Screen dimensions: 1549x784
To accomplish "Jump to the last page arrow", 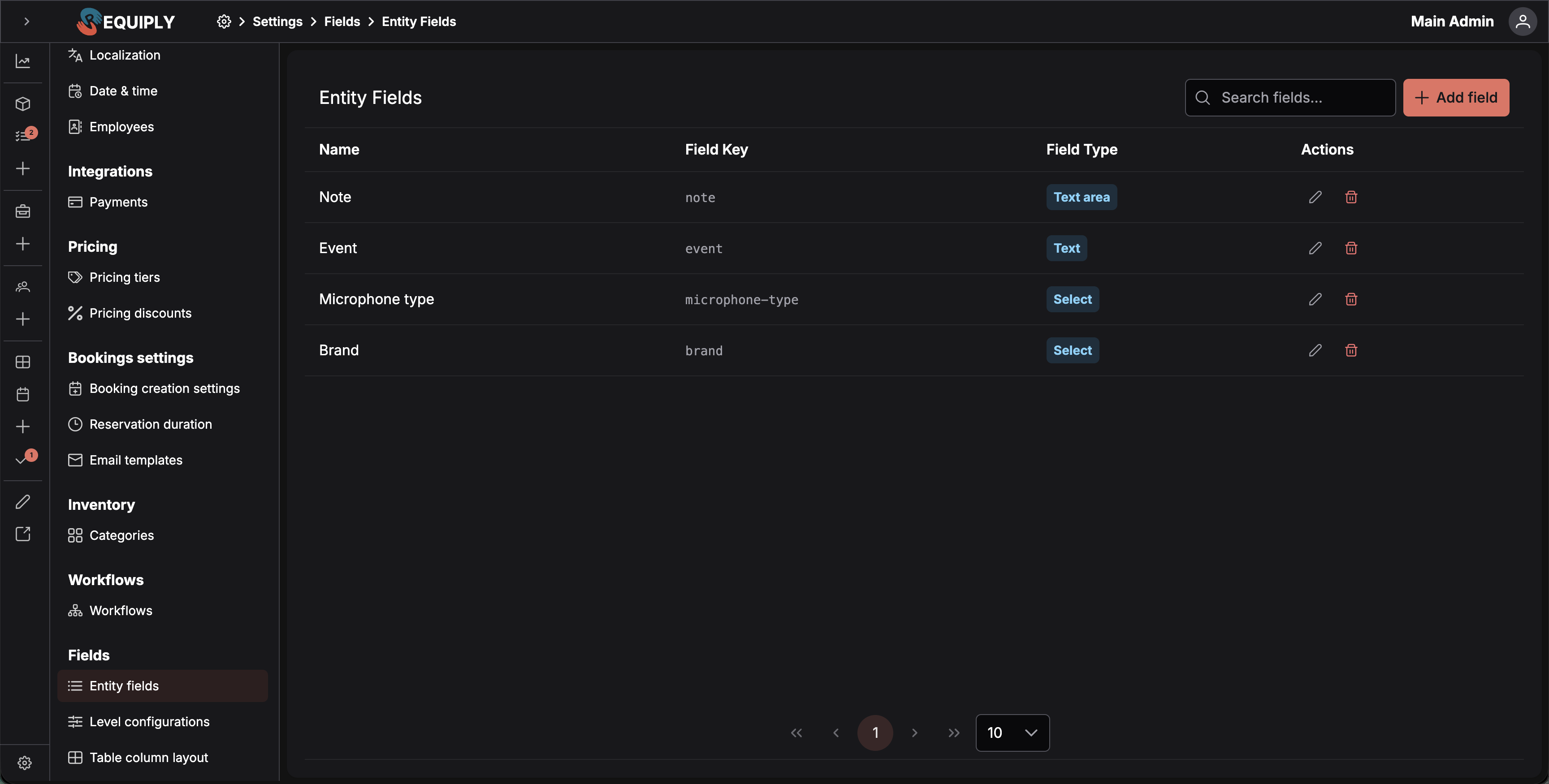I will coord(954,733).
